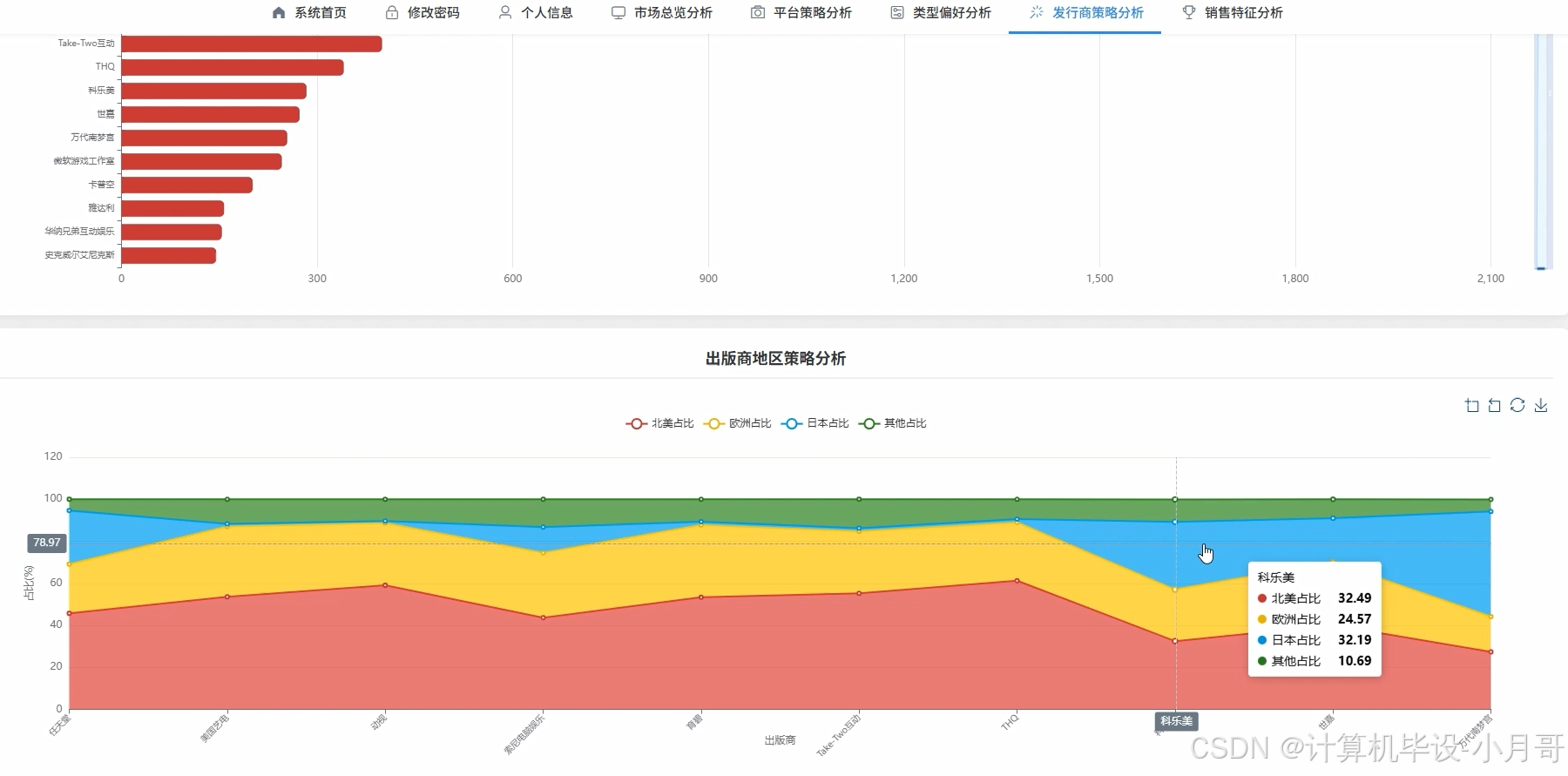
Task: Click the restore/refresh chart icon
Action: pyautogui.click(x=1517, y=406)
